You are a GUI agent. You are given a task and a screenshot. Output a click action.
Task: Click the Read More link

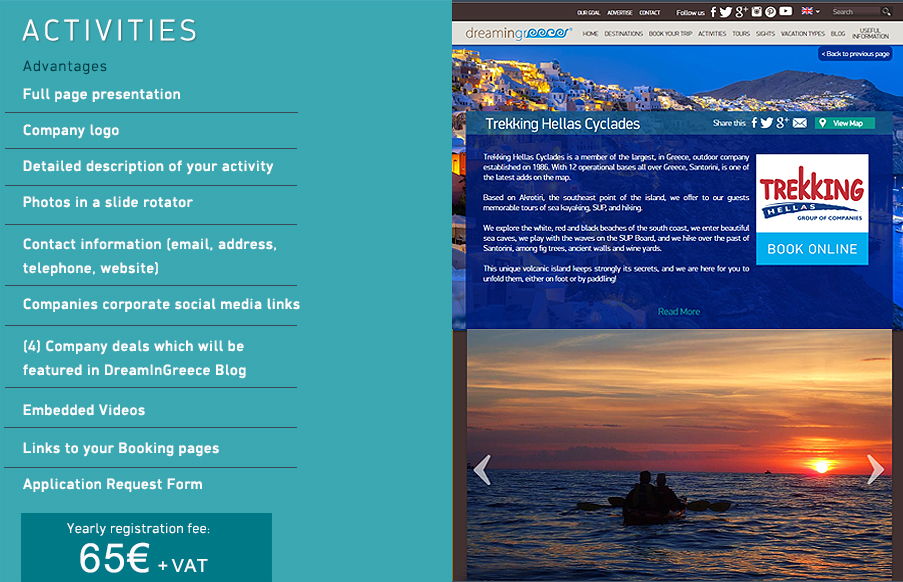[x=679, y=311]
